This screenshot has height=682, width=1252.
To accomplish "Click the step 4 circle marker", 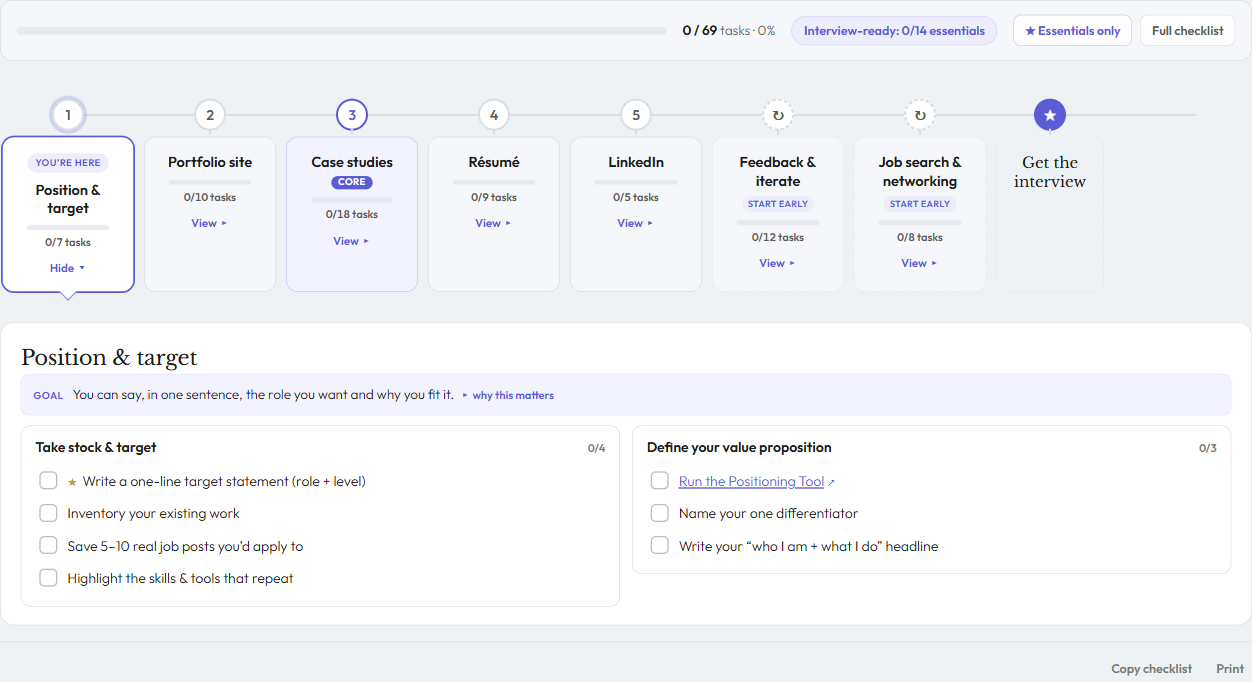I will coord(494,115).
